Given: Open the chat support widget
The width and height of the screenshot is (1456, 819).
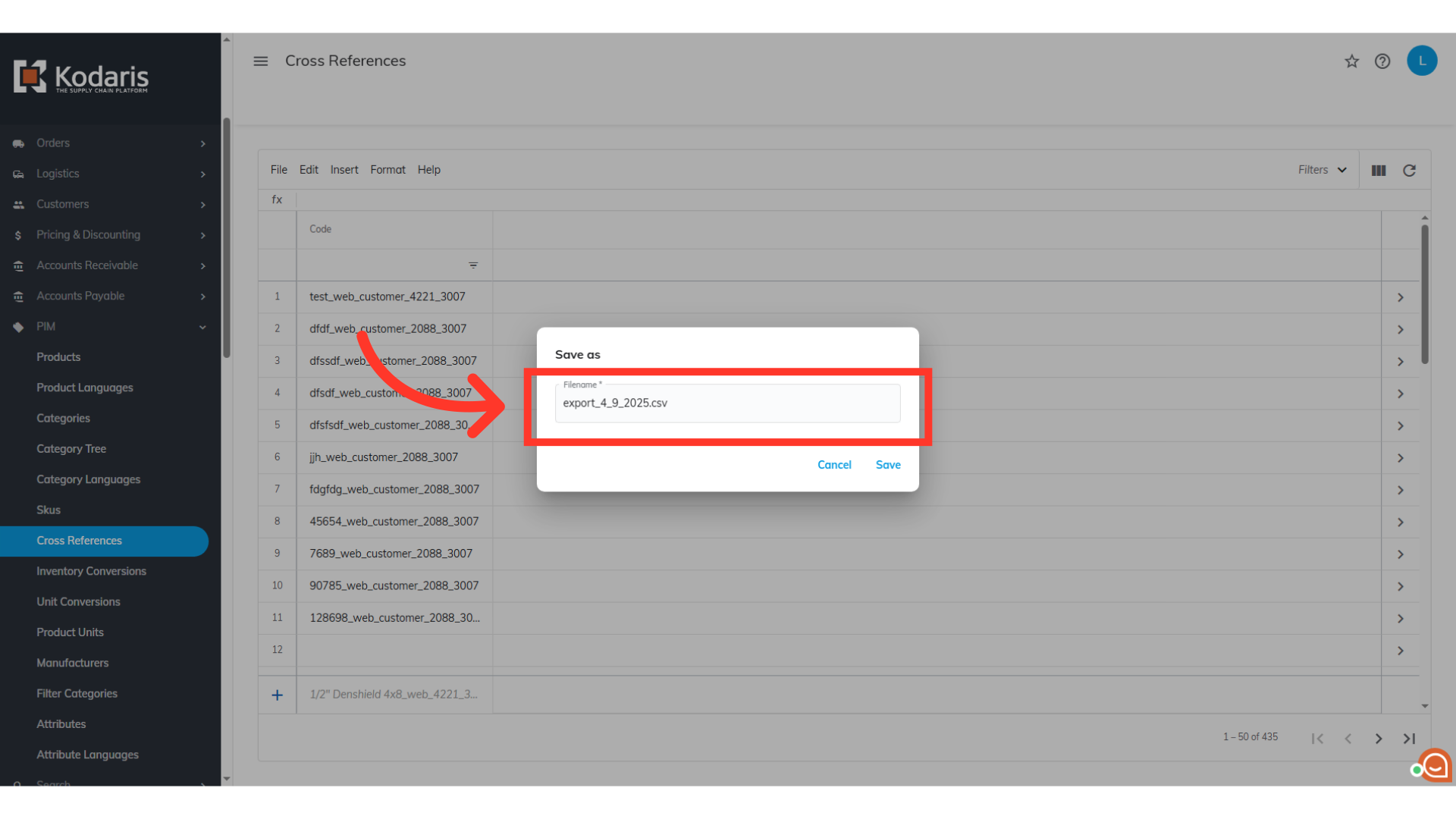Looking at the screenshot, I should (1435, 766).
